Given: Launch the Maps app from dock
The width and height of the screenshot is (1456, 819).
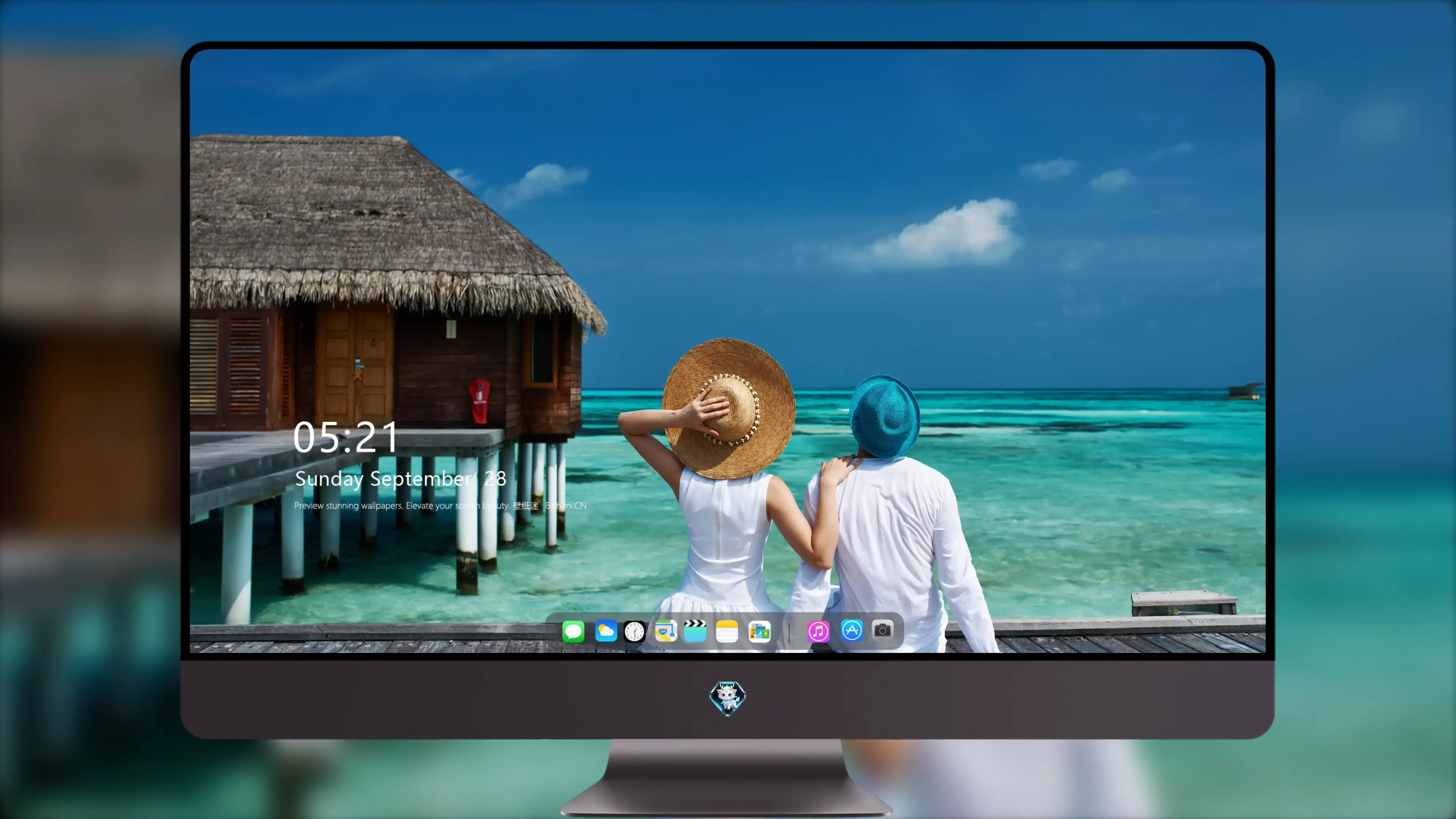Looking at the screenshot, I should tap(666, 631).
